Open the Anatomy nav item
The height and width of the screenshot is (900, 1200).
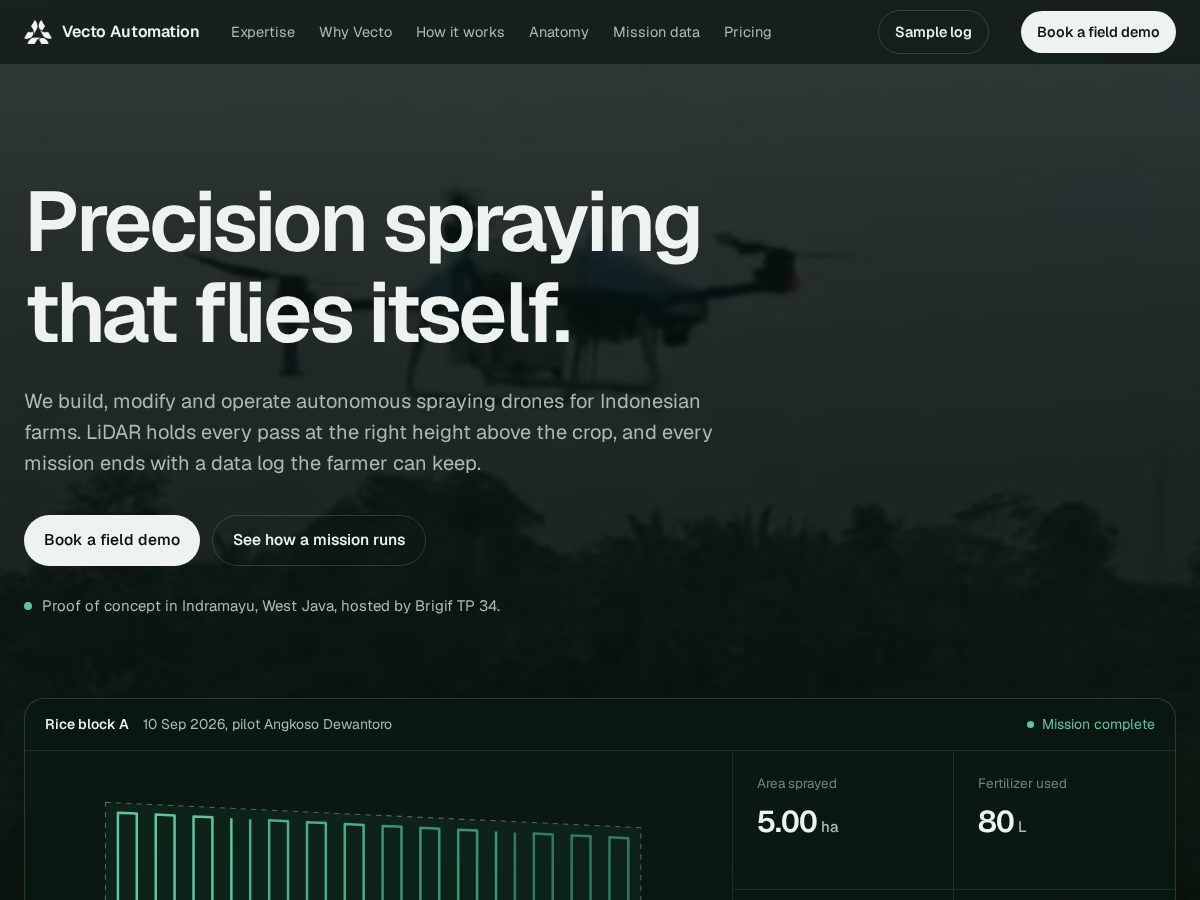(558, 32)
